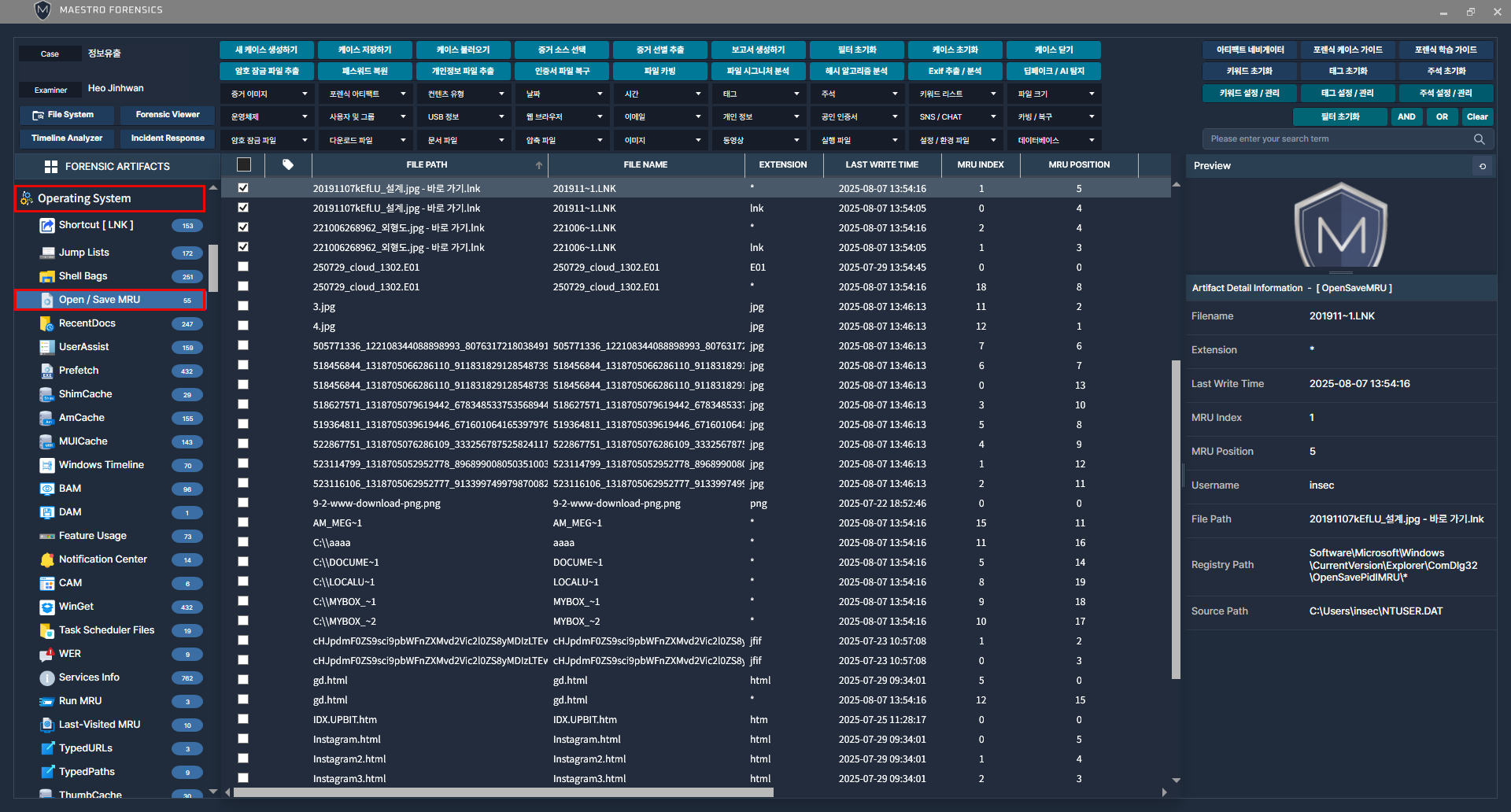Click the Shortcut [LNK] artifact icon
Viewport: 1511px width, 812px height.
47,226
